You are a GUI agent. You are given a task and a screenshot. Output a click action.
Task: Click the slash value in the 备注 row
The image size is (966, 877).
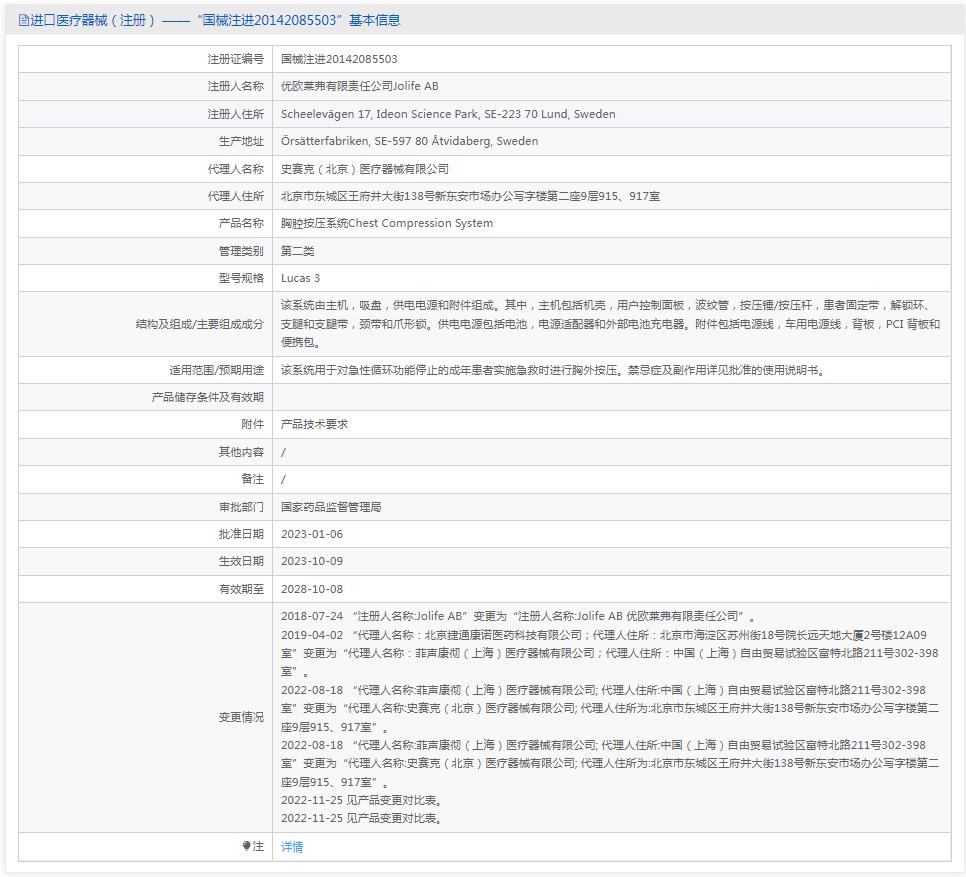point(283,479)
